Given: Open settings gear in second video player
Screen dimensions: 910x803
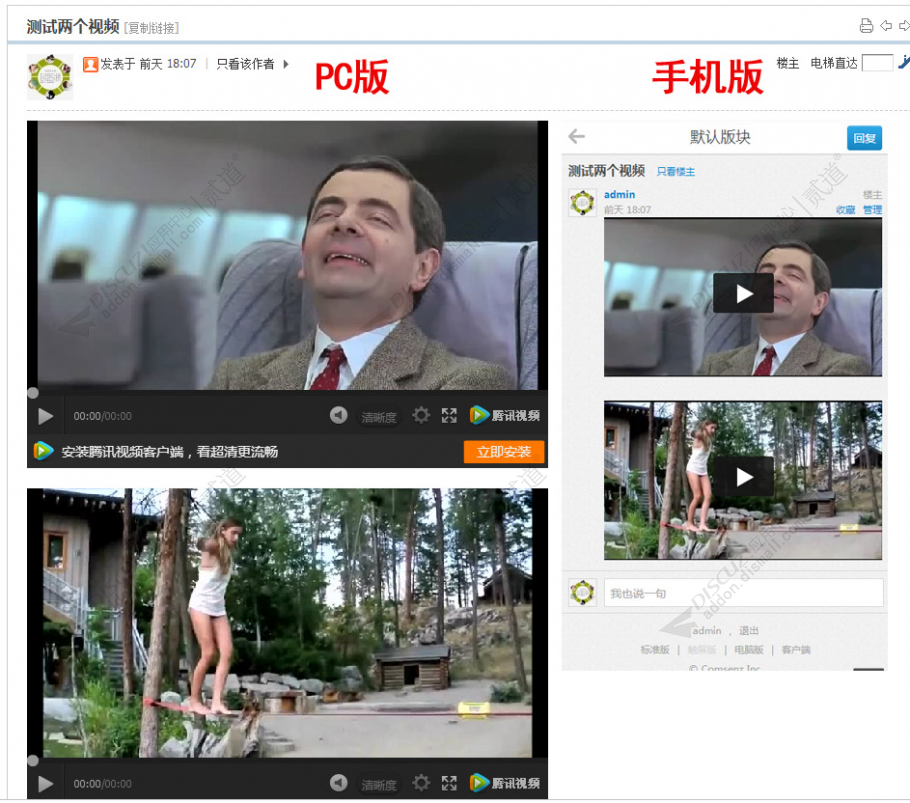Looking at the screenshot, I should (x=421, y=783).
